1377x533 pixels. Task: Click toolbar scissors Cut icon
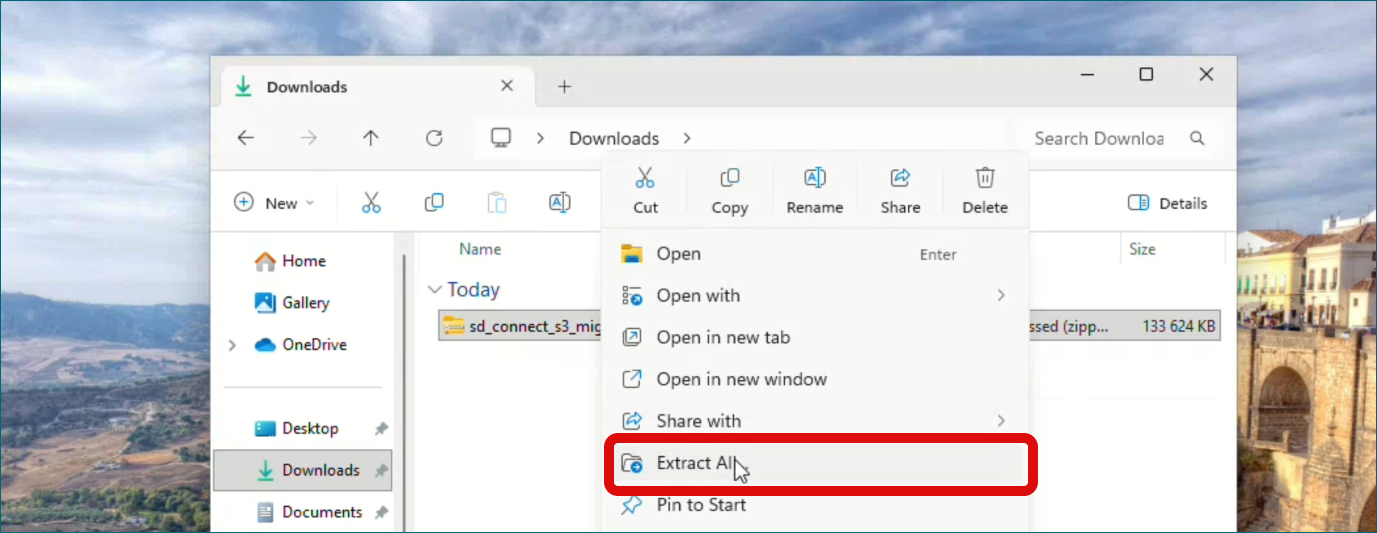pyautogui.click(x=371, y=203)
